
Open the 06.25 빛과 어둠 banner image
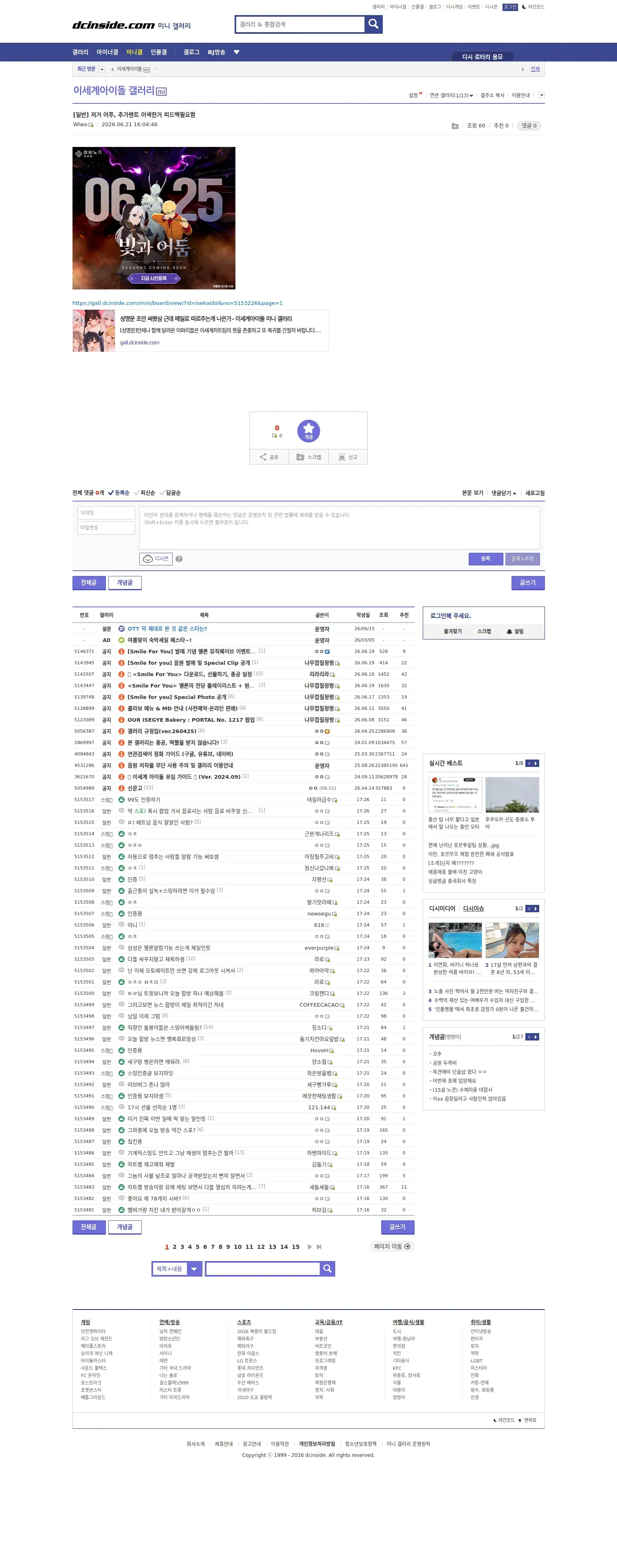tap(154, 218)
